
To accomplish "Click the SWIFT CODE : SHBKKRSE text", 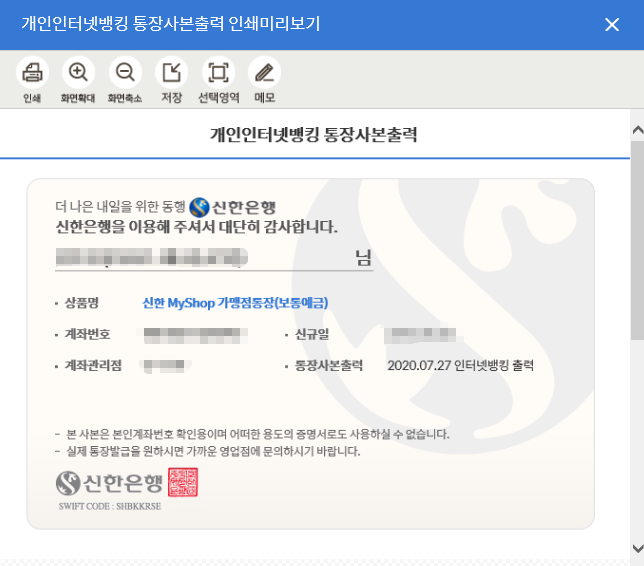I will tap(110, 506).
